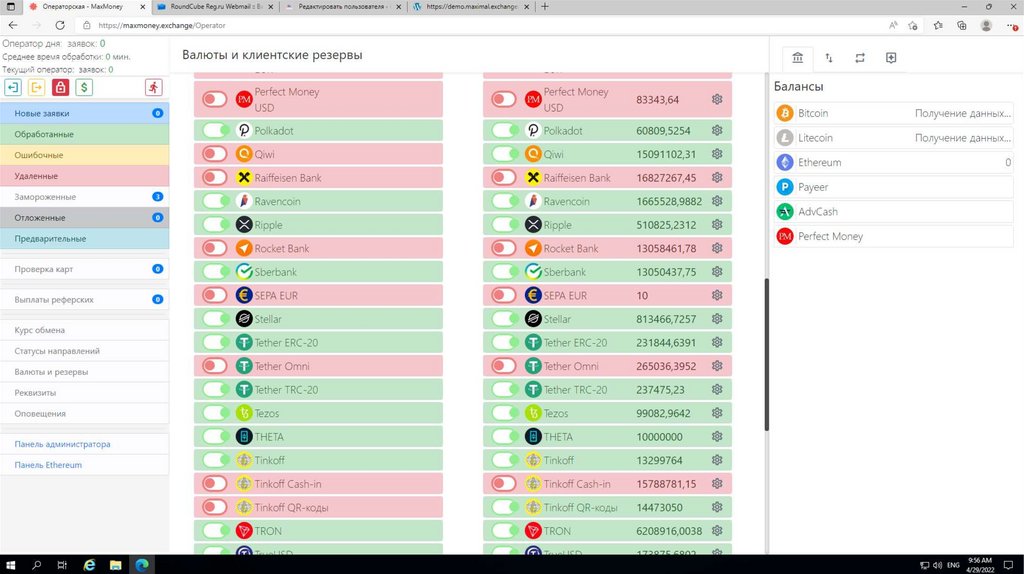Click the red running man icon
This screenshot has height=574, width=1024.
click(x=153, y=88)
